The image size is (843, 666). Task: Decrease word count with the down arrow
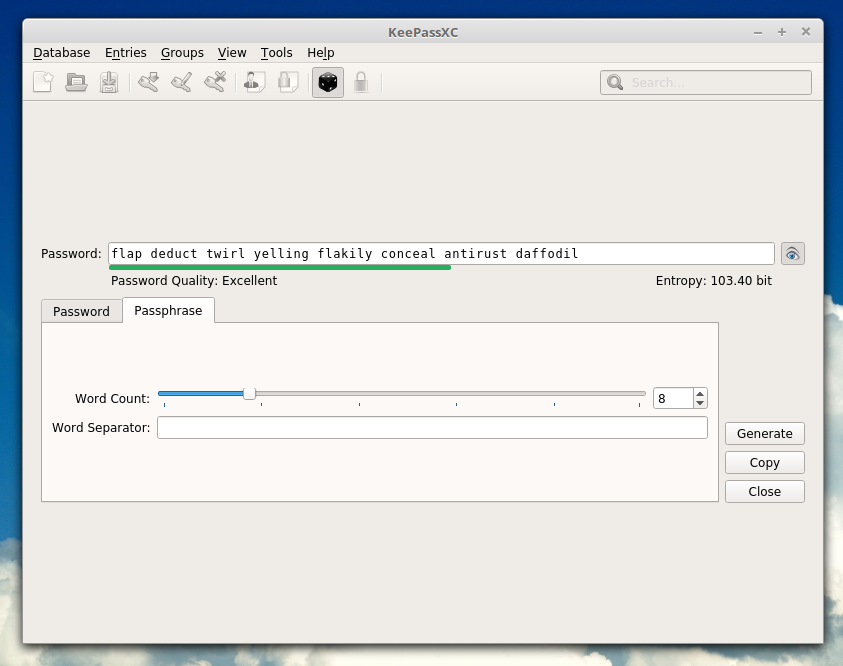click(700, 403)
